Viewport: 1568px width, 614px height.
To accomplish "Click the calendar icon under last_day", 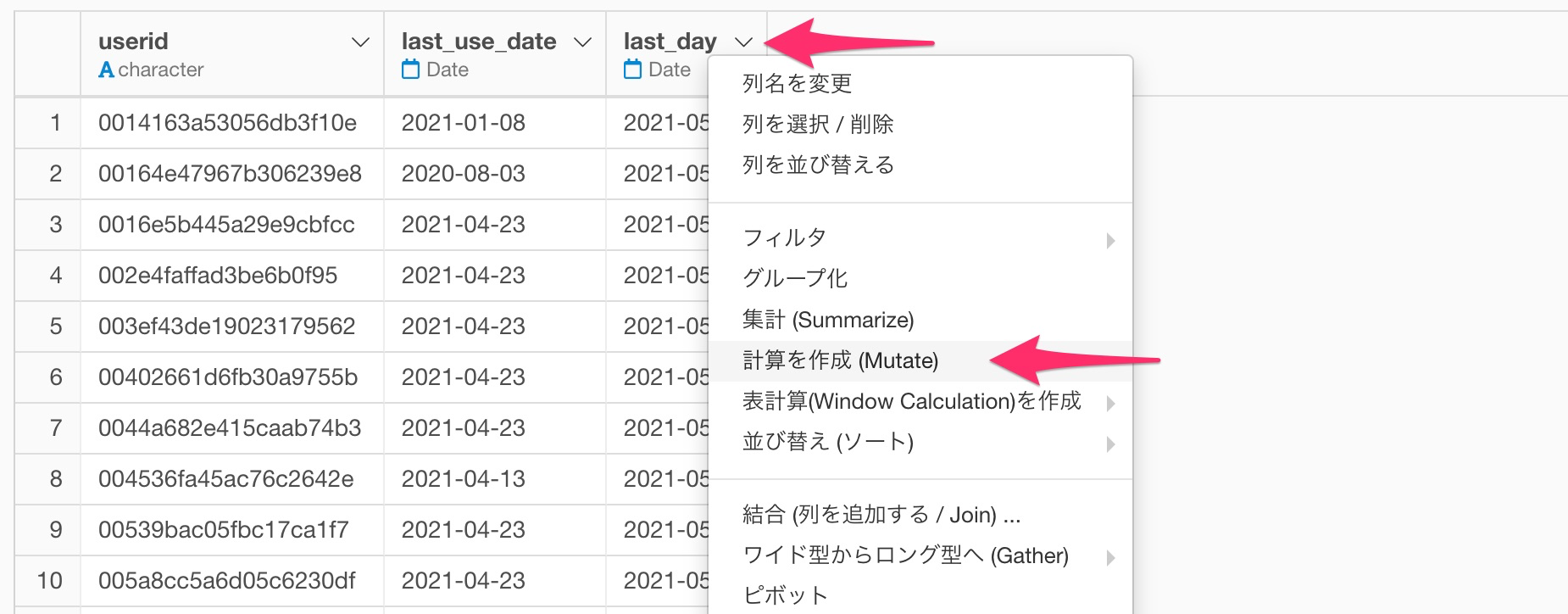I will pyautogui.click(x=633, y=70).
